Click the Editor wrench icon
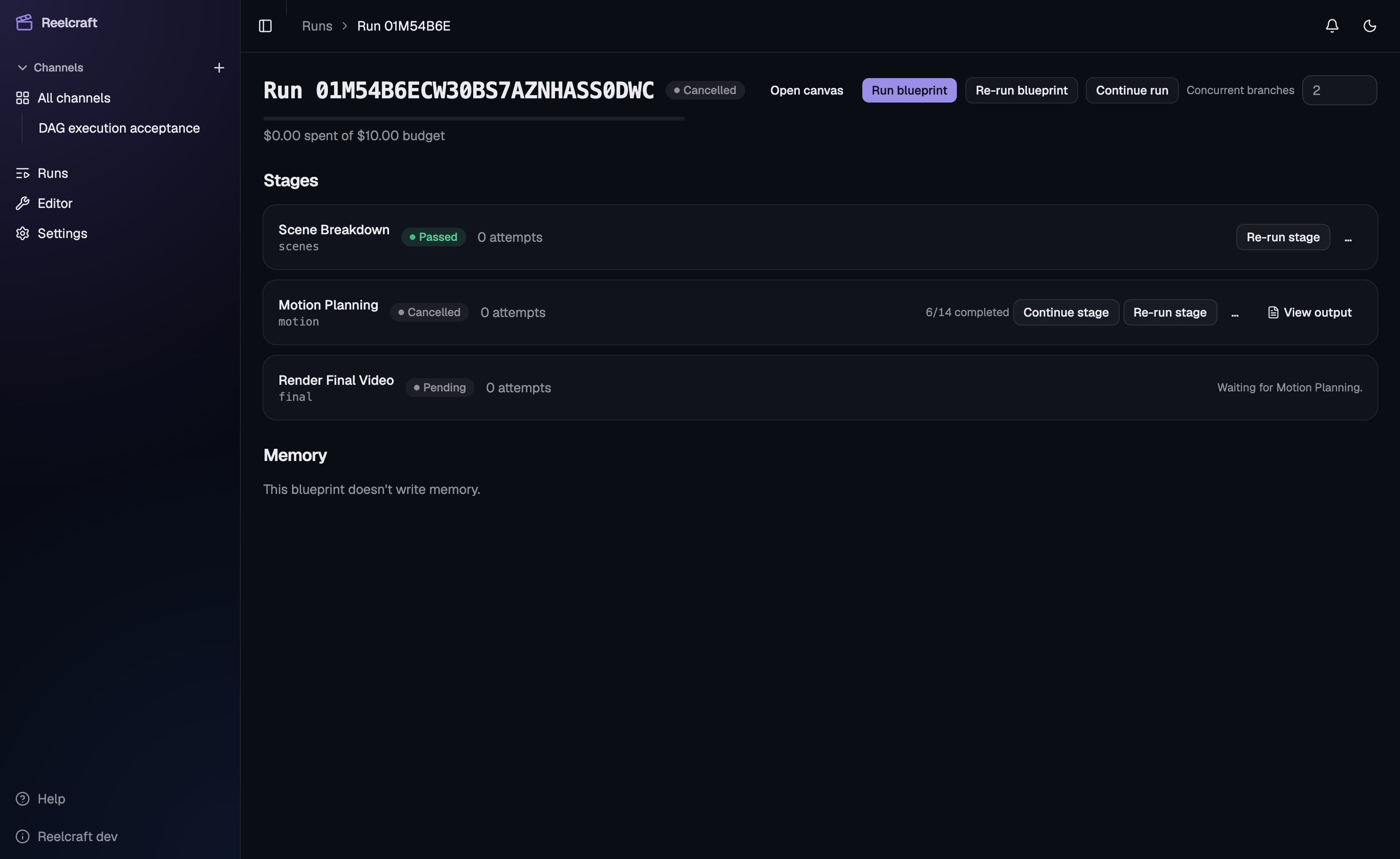The image size is (1400, 859). pyautogui.click(x=22, y=203)
